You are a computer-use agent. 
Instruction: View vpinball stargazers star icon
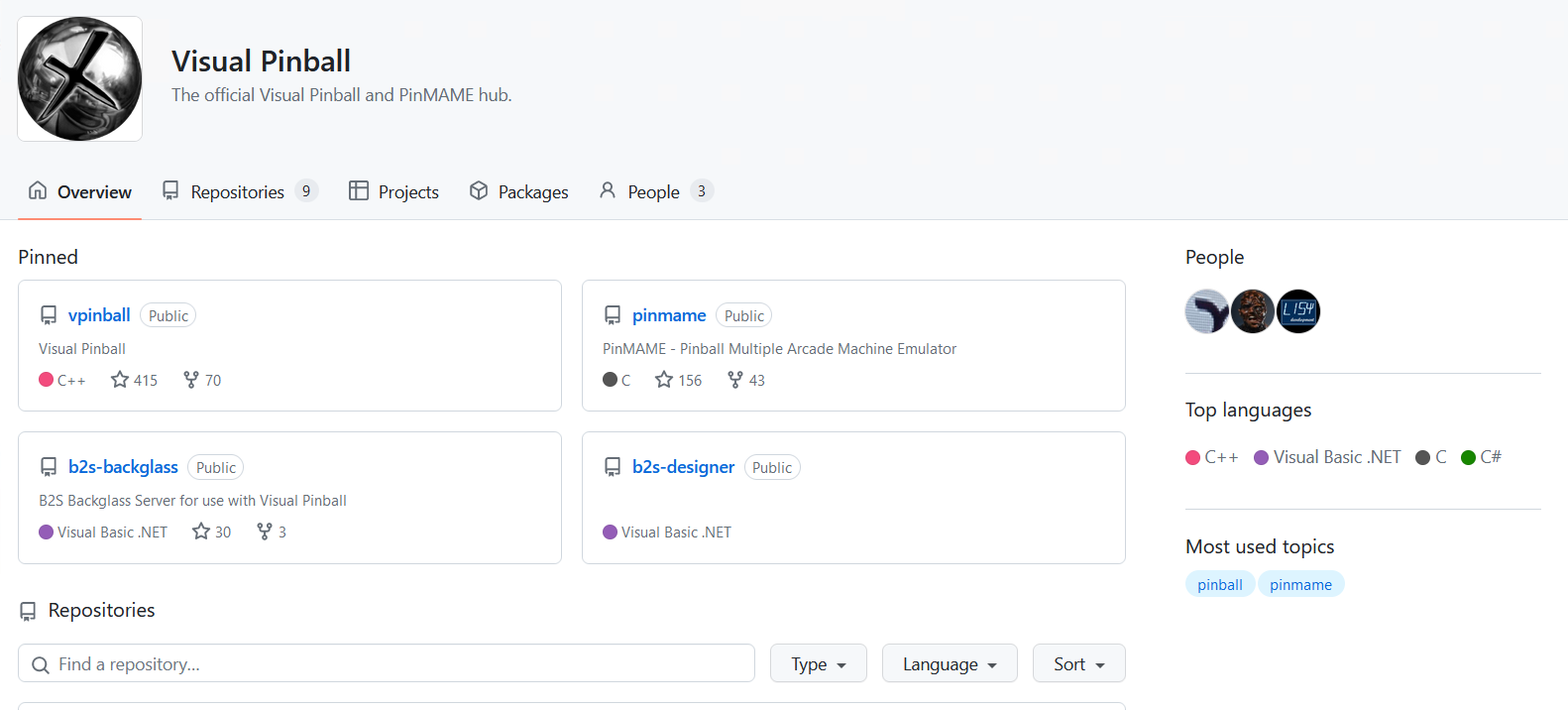click(x=120, y=380)
